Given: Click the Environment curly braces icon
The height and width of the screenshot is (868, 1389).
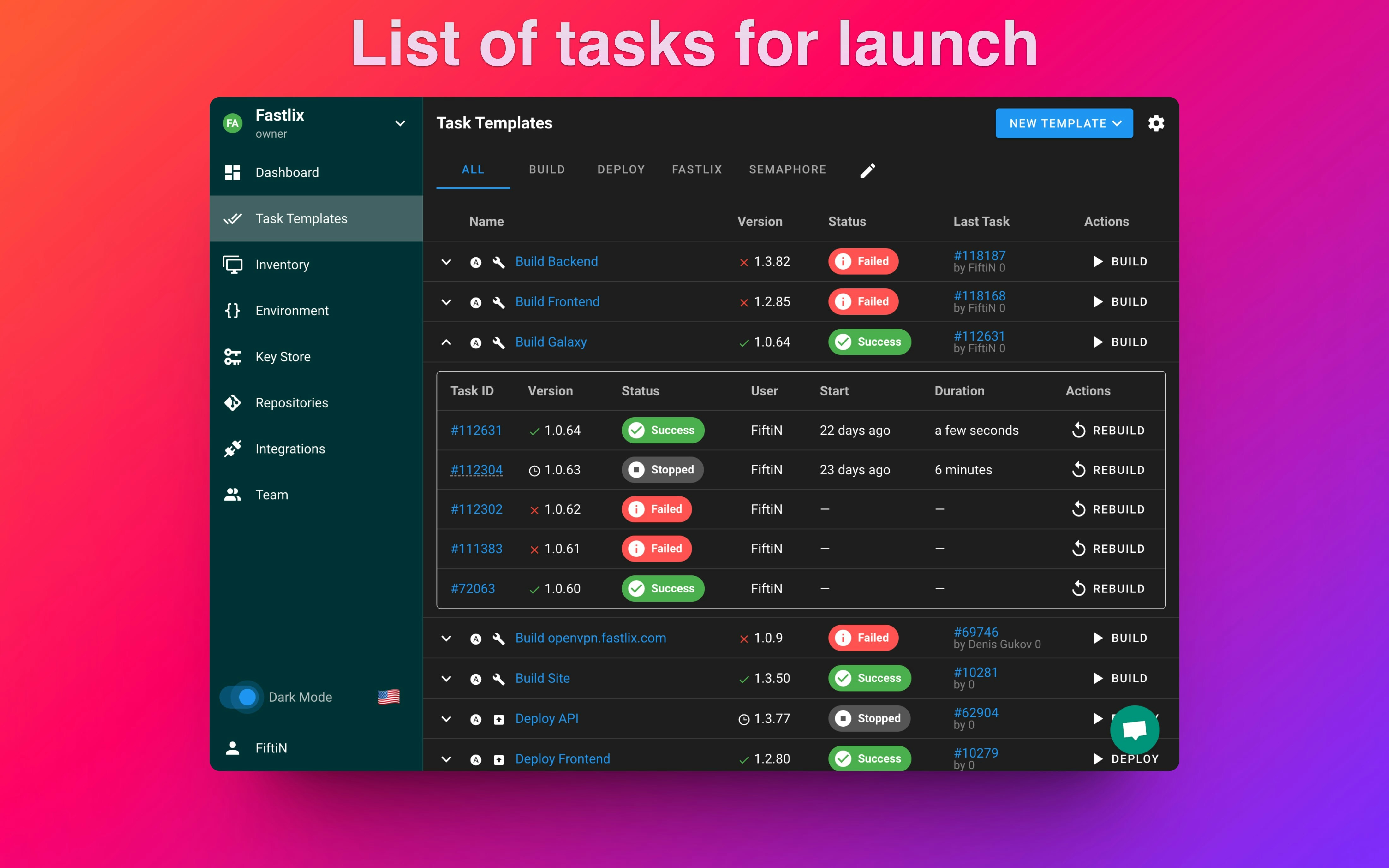Looking at the screenshot, I should coord(232,311).
